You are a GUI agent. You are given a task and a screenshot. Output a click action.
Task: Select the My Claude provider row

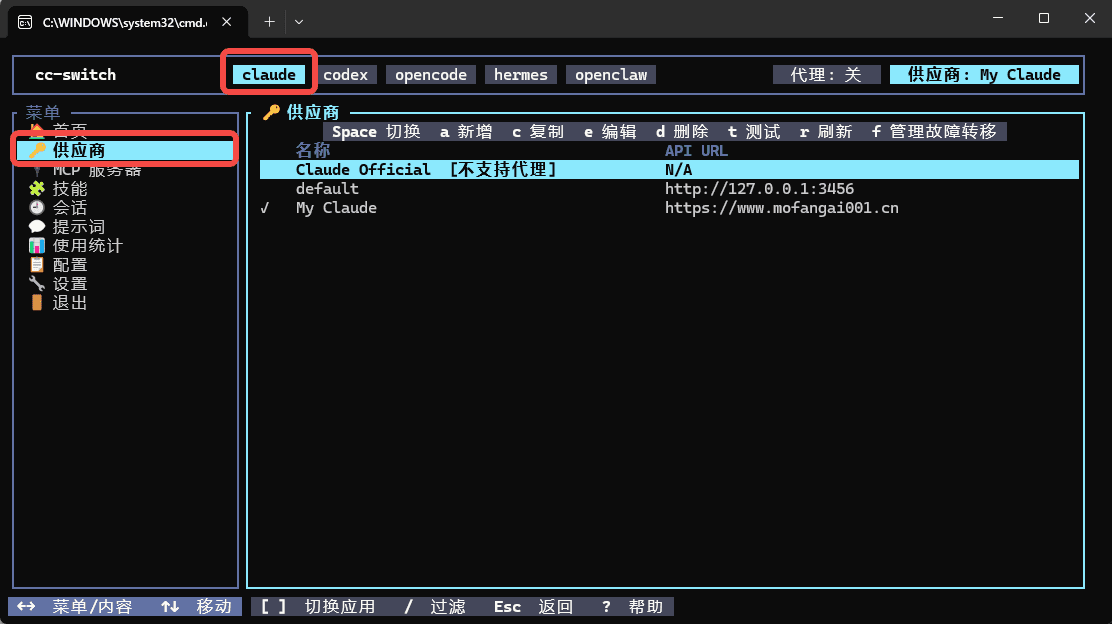pyautogui.click(x=669, y=208)
